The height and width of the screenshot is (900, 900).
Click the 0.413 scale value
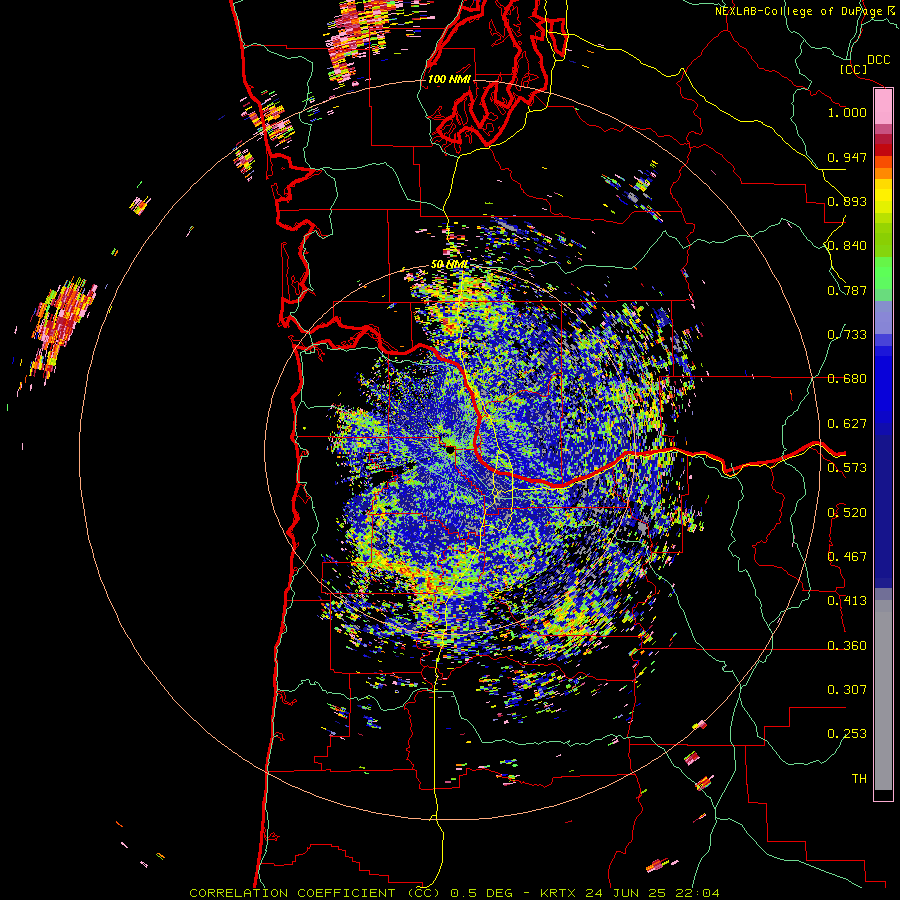pyautogui.click(x=847, y=601)
